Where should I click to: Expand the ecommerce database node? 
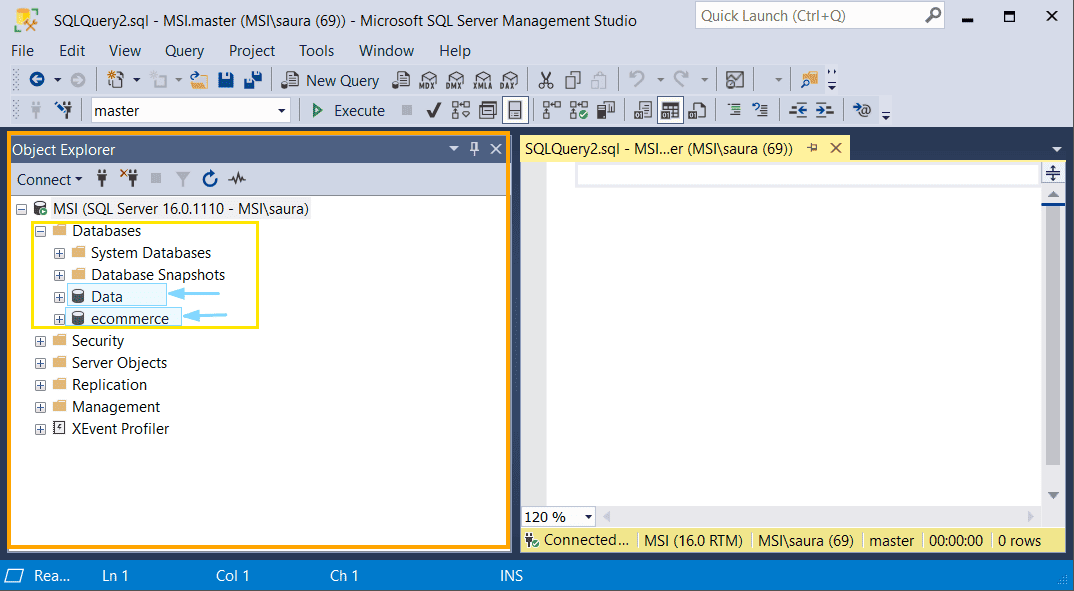tap(59, 317)
